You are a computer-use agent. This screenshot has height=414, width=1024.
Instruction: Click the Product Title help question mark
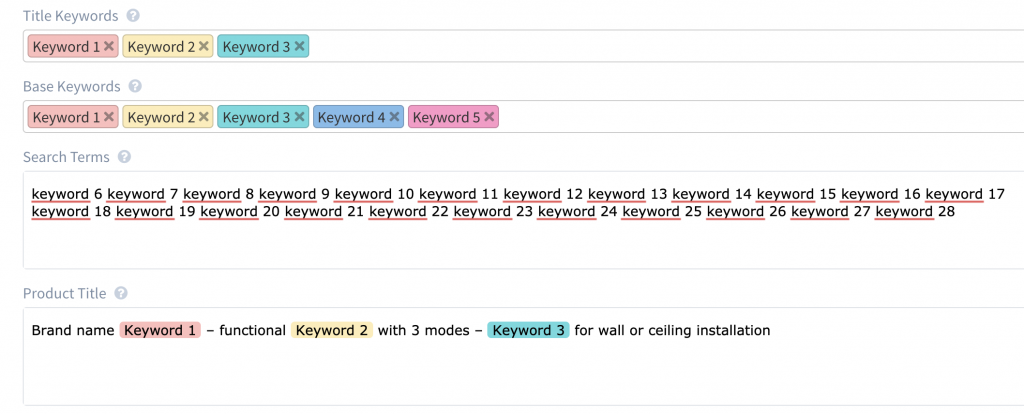[120, 293]
